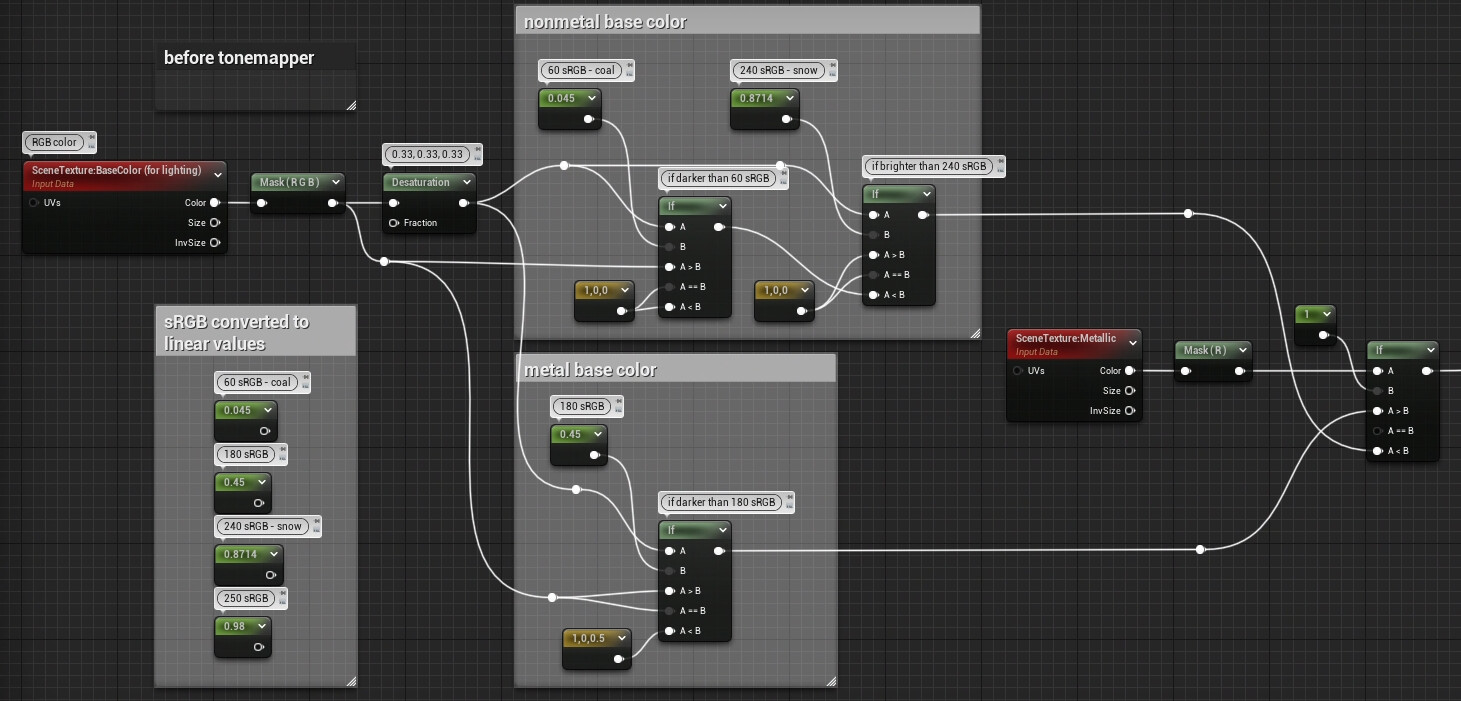1461x701 pixels.
Task: Click the UVs input pin on SceneTexture:Metallic
Action: 1019,371
